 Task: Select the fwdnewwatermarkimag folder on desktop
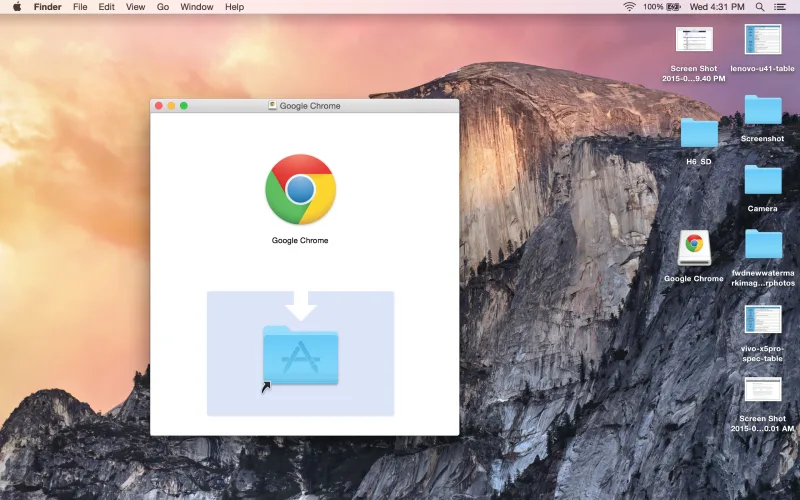[763, 244]
